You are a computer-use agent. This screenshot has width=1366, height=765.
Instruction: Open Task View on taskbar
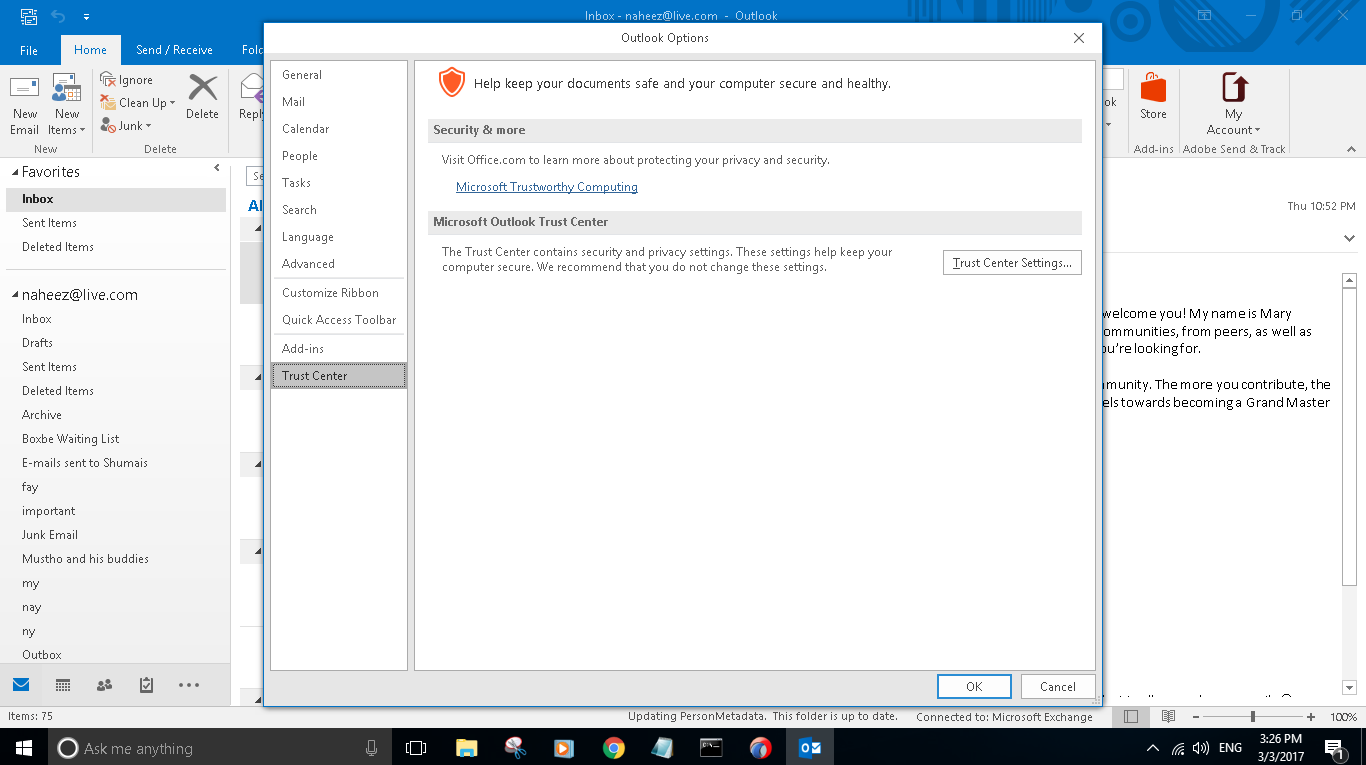point(416,748)
